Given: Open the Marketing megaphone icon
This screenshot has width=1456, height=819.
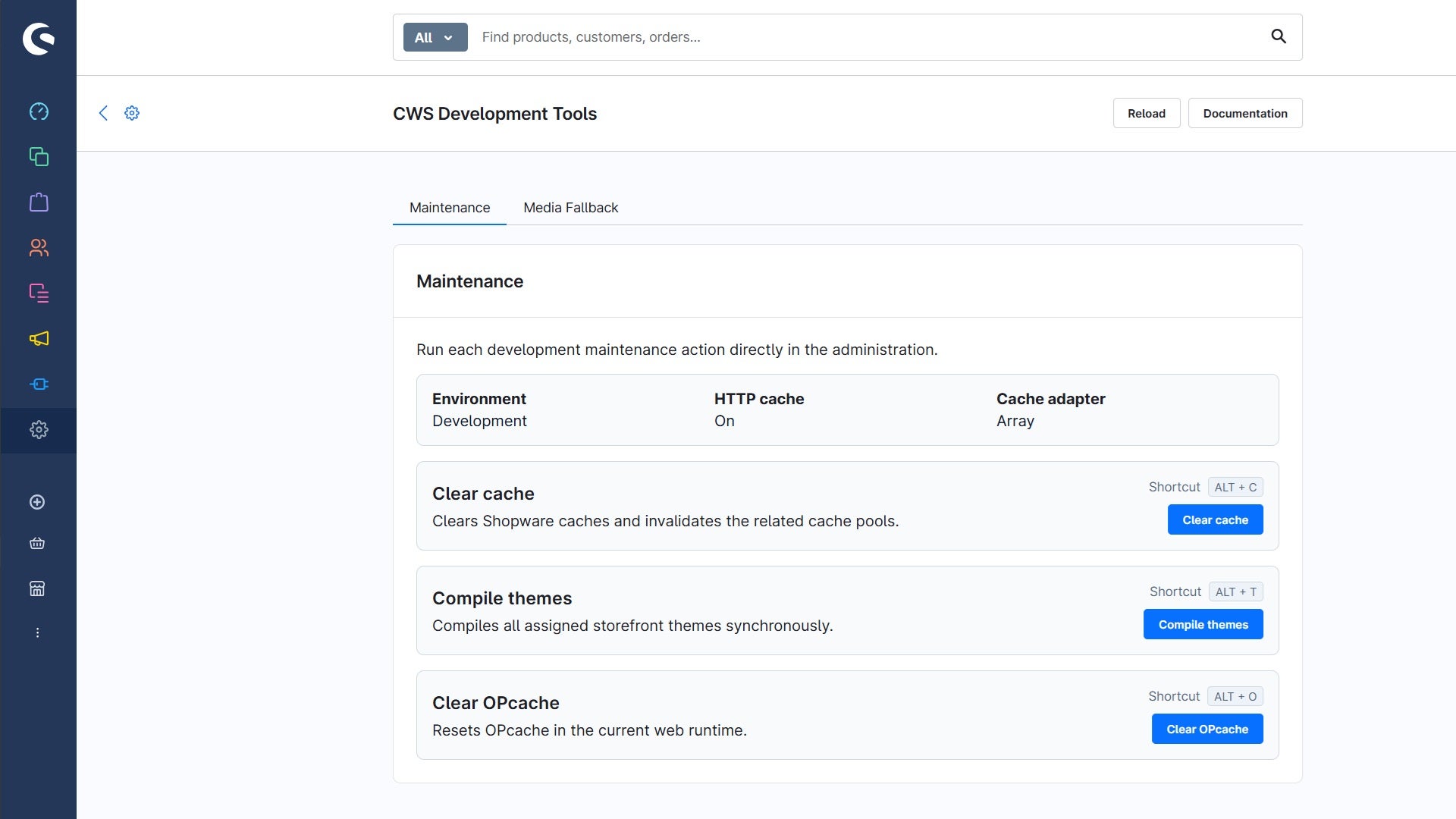Looking at the screenshot, I should [39, 339].
